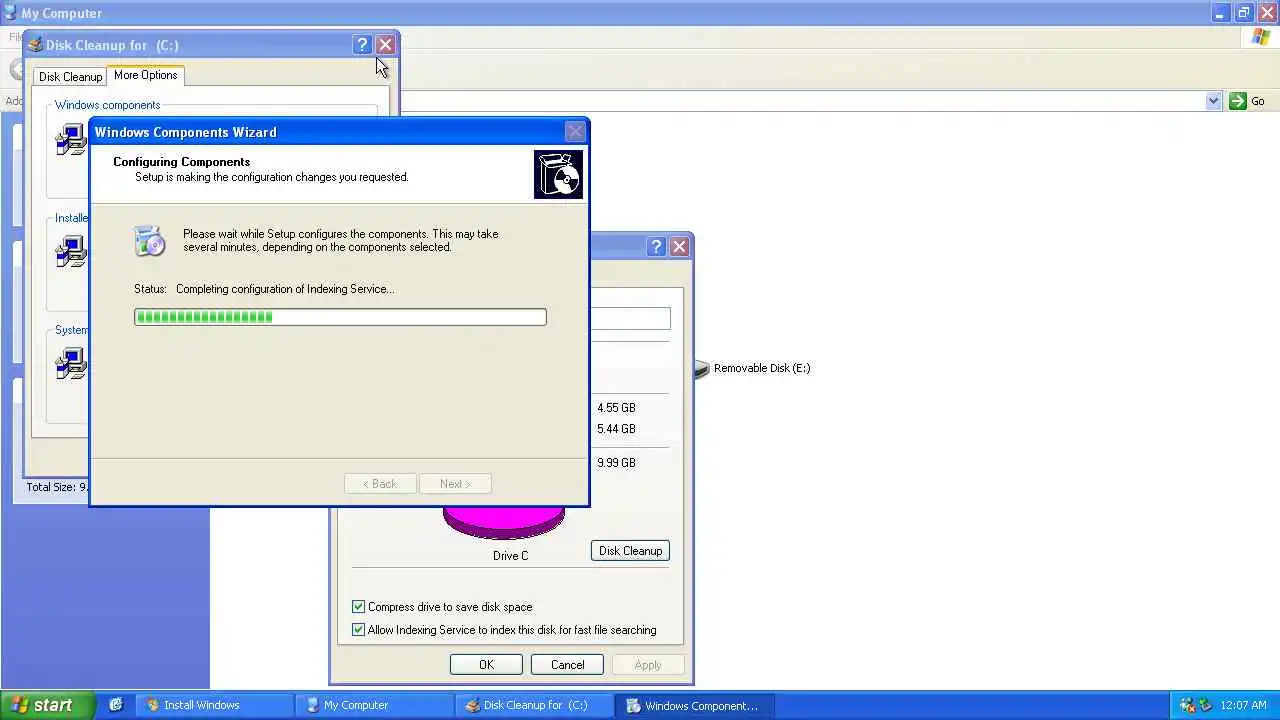Uncheck Compress drive to save disk space
The height and width of the screenshot is (720, 1280).
click(x=358, y=607)
